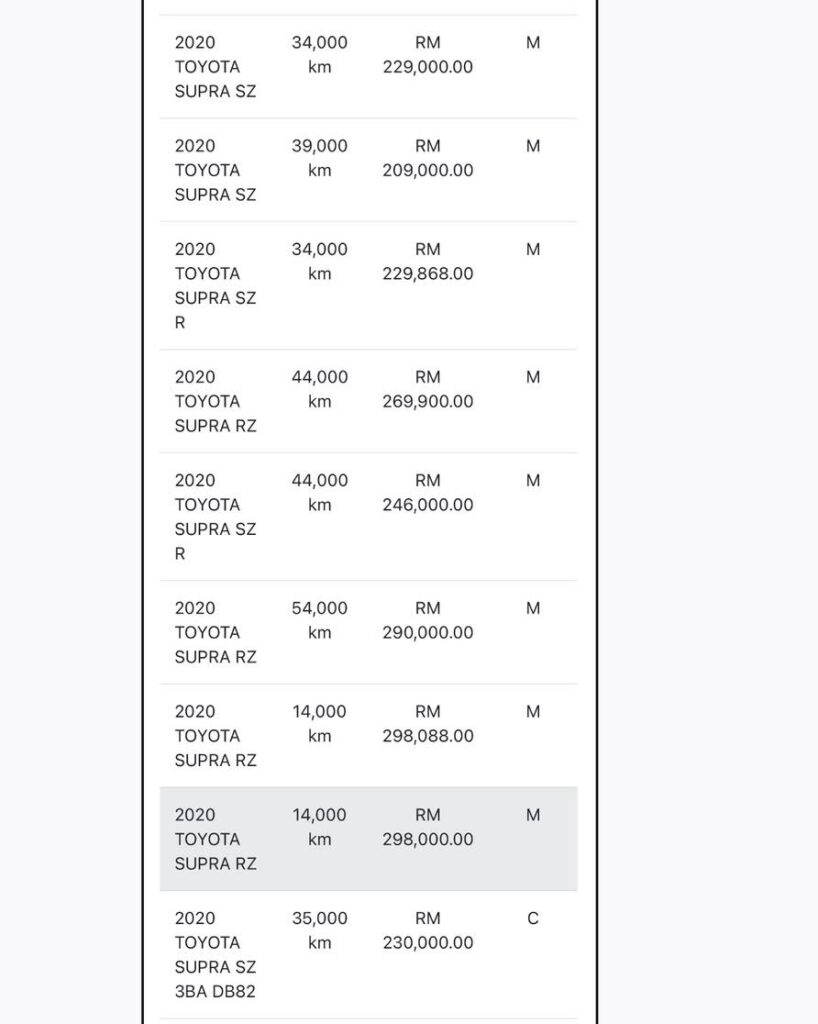
Task: Click the 39,000 km mileage cell
Action: (319, 158)
